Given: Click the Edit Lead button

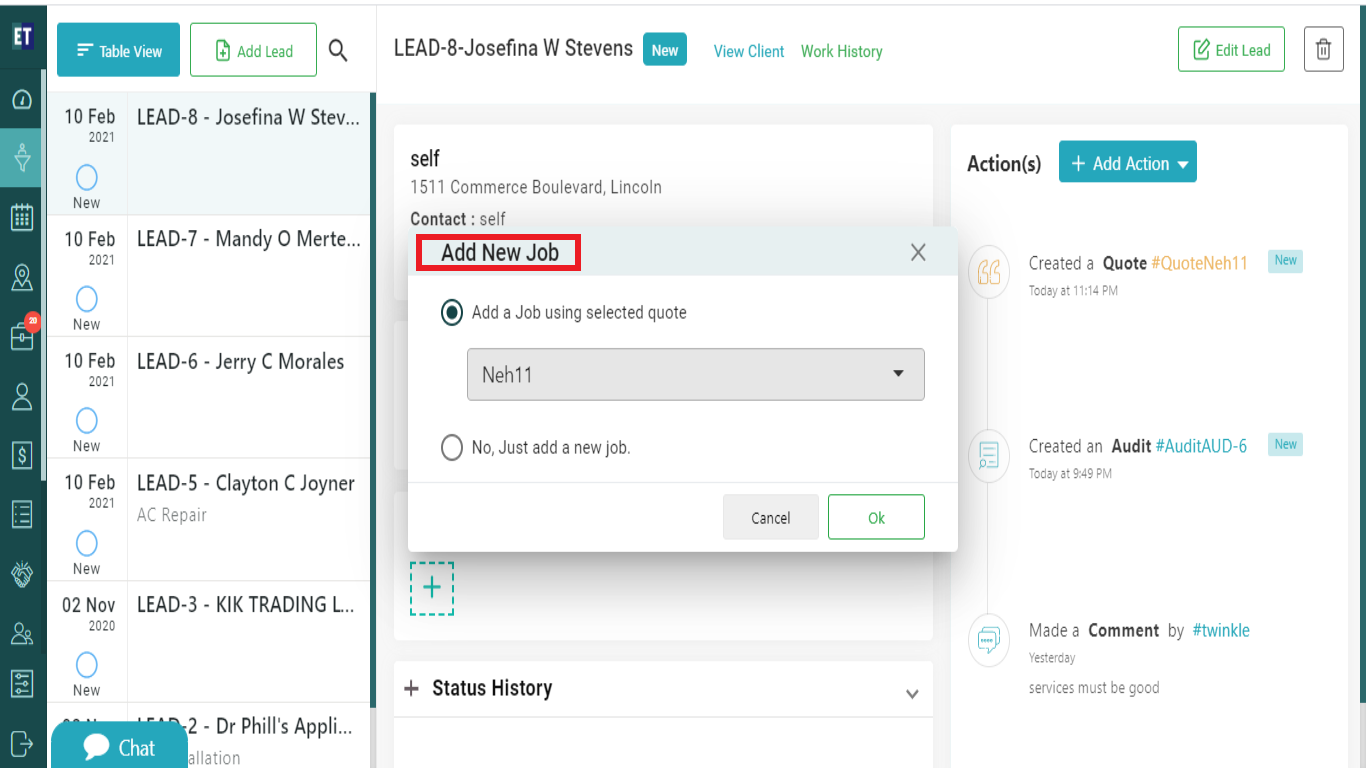Looking at the screenshot, I should (1231, 50).
